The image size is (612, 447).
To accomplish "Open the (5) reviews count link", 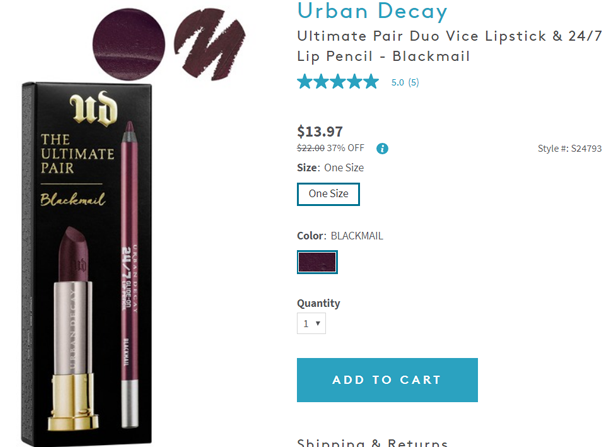I will coord(413,83).
